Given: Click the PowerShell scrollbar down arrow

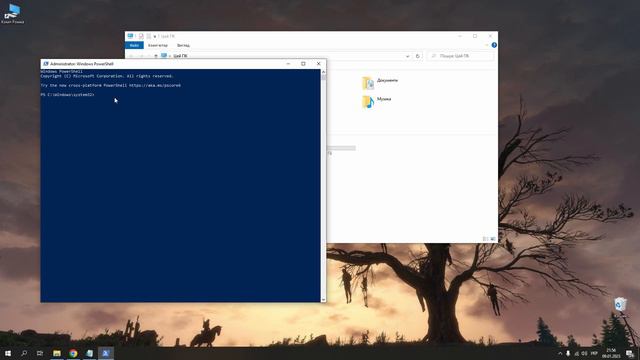Looking at the screenshot, I should tap(323, 300).
